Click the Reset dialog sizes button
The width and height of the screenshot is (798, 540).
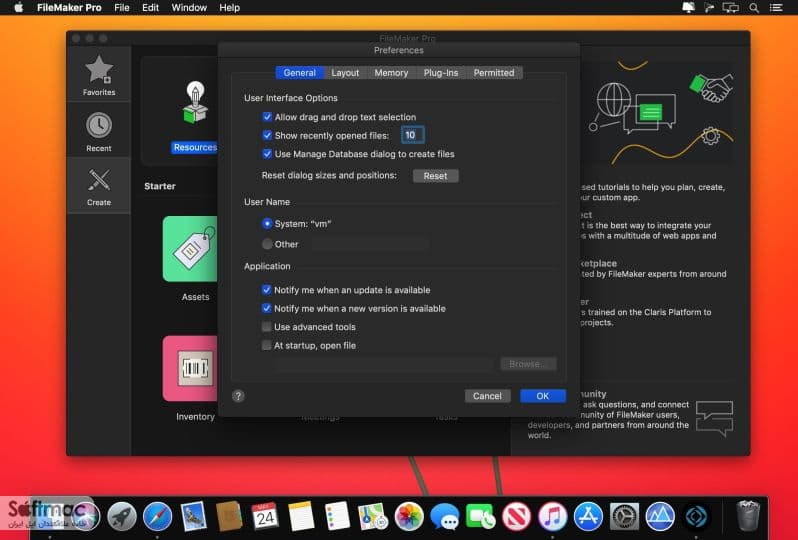[436, 176]
